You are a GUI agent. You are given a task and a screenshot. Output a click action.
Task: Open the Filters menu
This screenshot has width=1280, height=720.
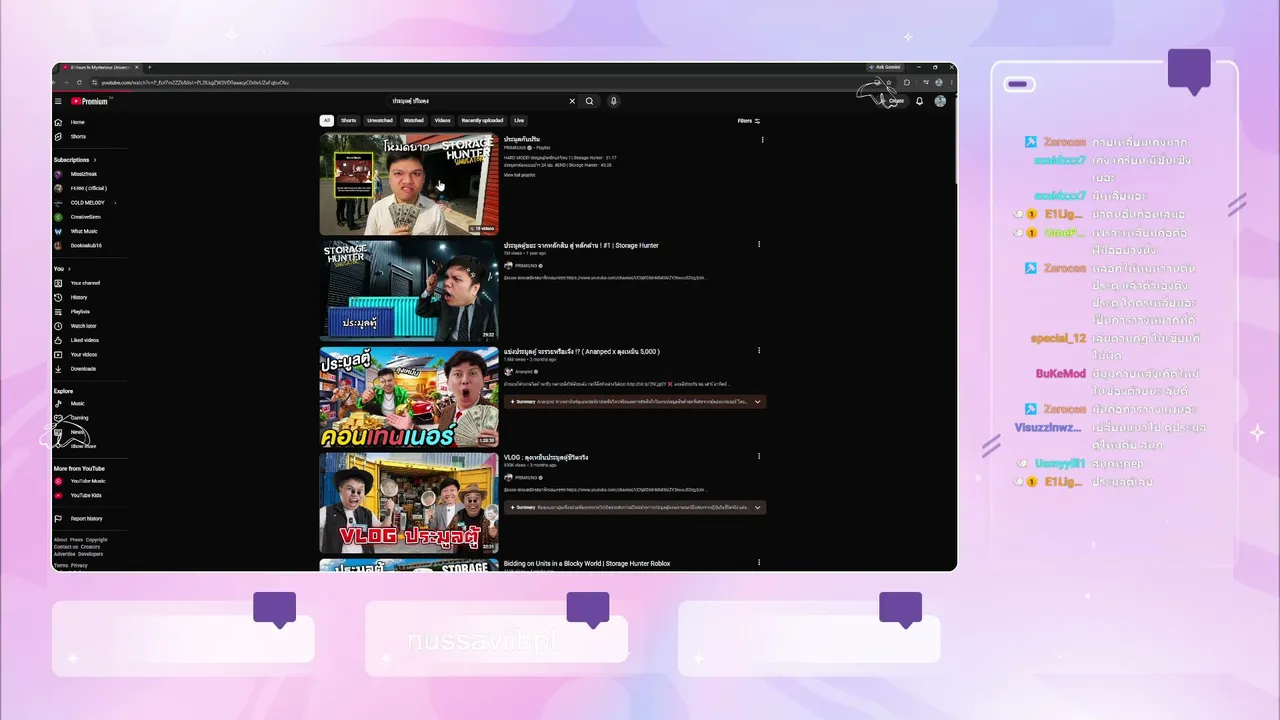pos(749,121)
